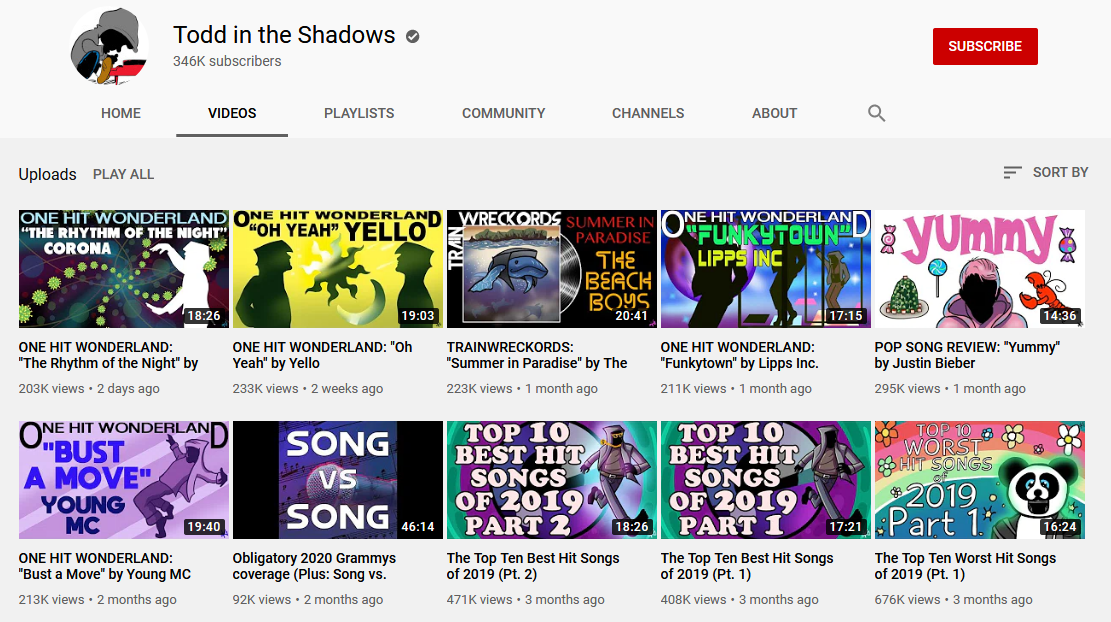Image resolution: width=1111 pixels, height=622 pixels.
Task: Click title 'ONE HIT WONDERLAND: "Bust a Move"'
Action: pyautogui.click(x=105, y=566)
